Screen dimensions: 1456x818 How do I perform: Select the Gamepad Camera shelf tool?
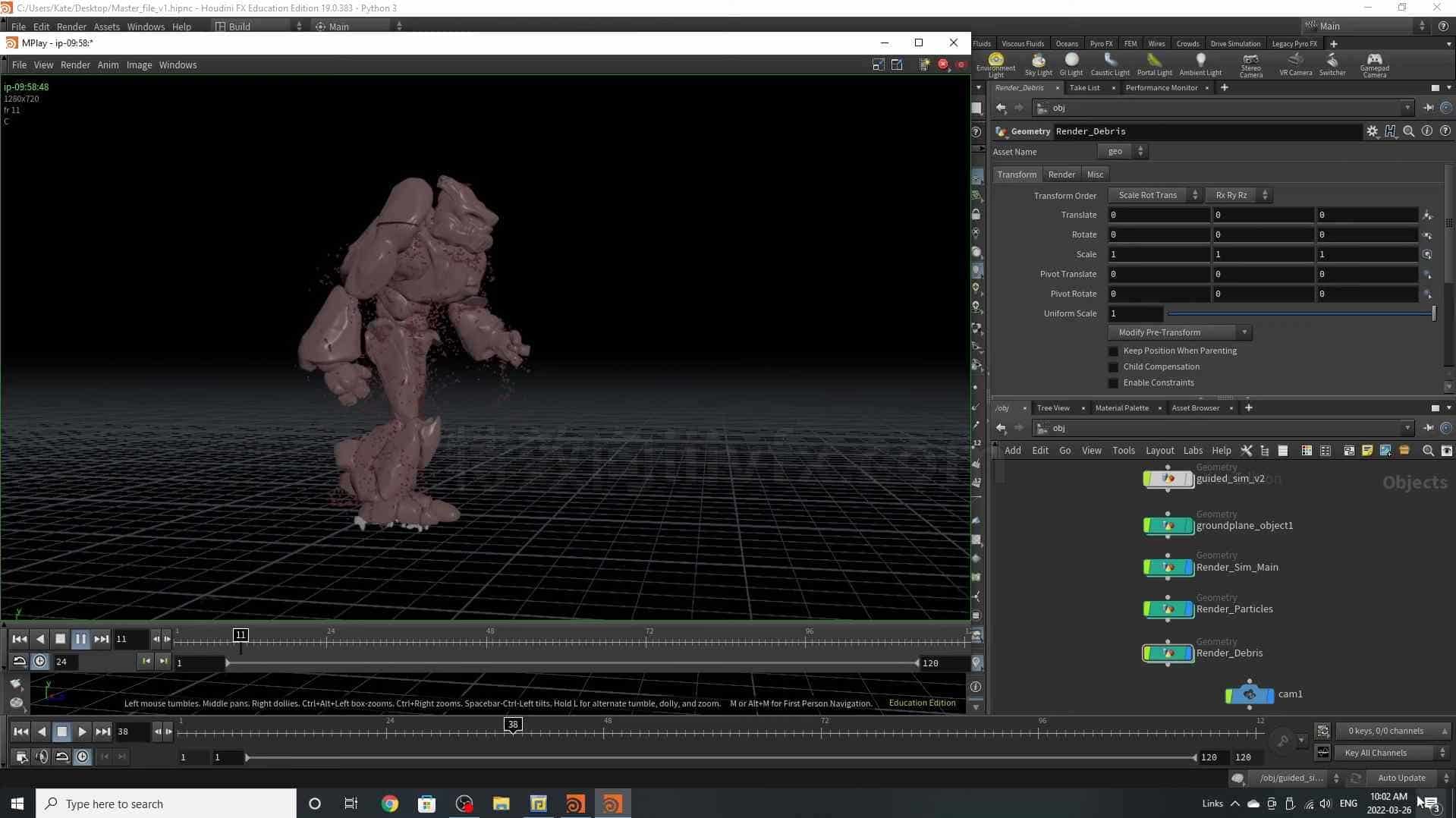(x=1374, y=65)
